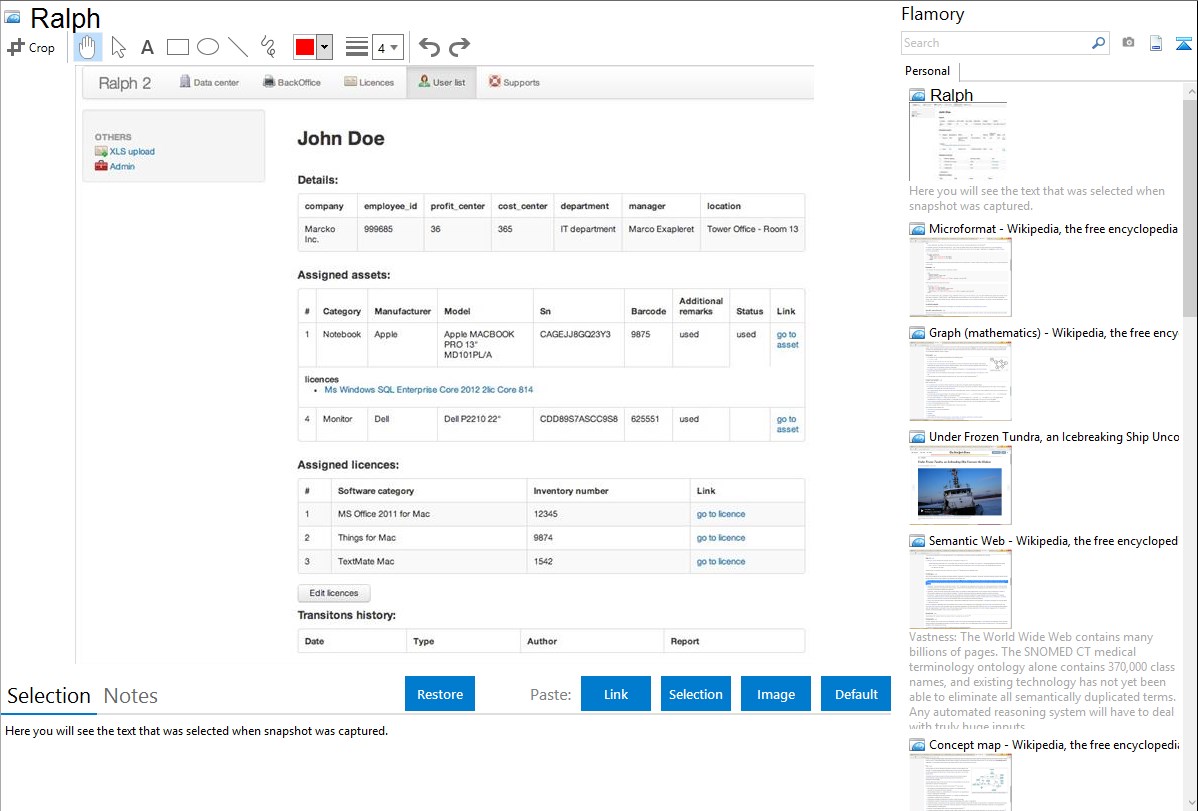Switch to the Notes tab
This screenshot has width=1198, height=811.
point(131,696)
